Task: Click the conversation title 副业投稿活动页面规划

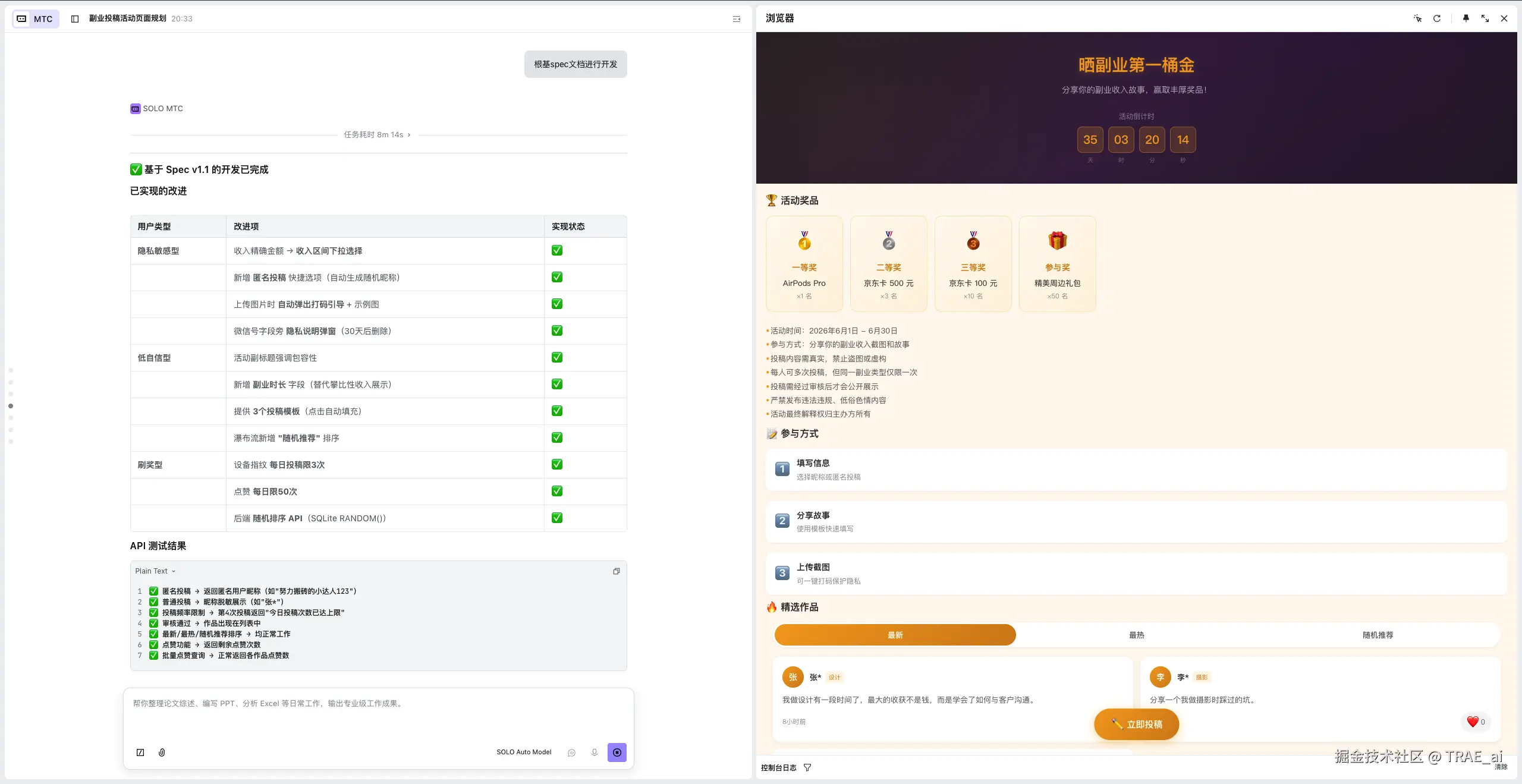Action: tap(128, 18)
